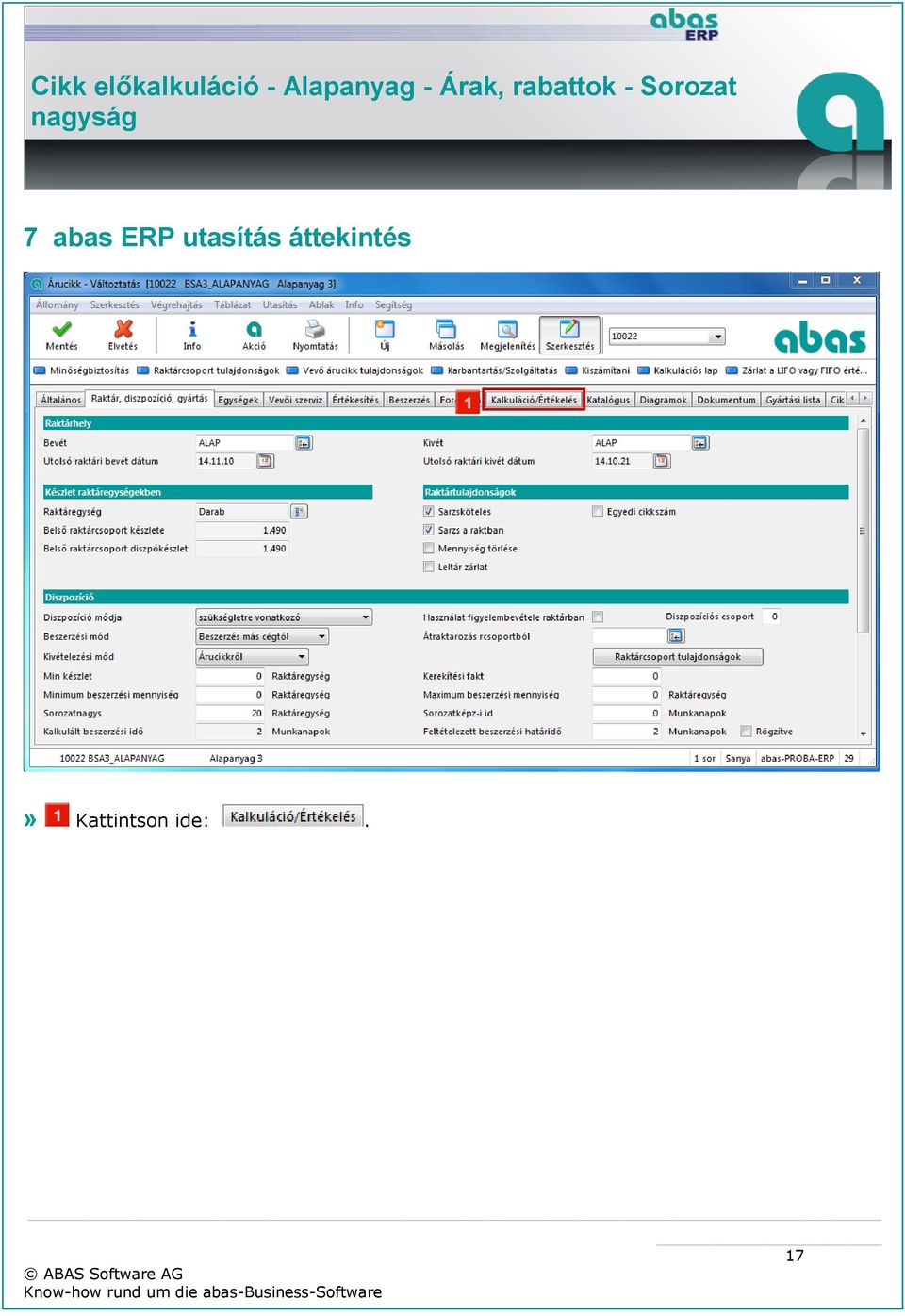Viewport: 905px width, 1316px height.
Task: Toggle the Sarzs a raktban checkbox
Action: click(429, 530)
